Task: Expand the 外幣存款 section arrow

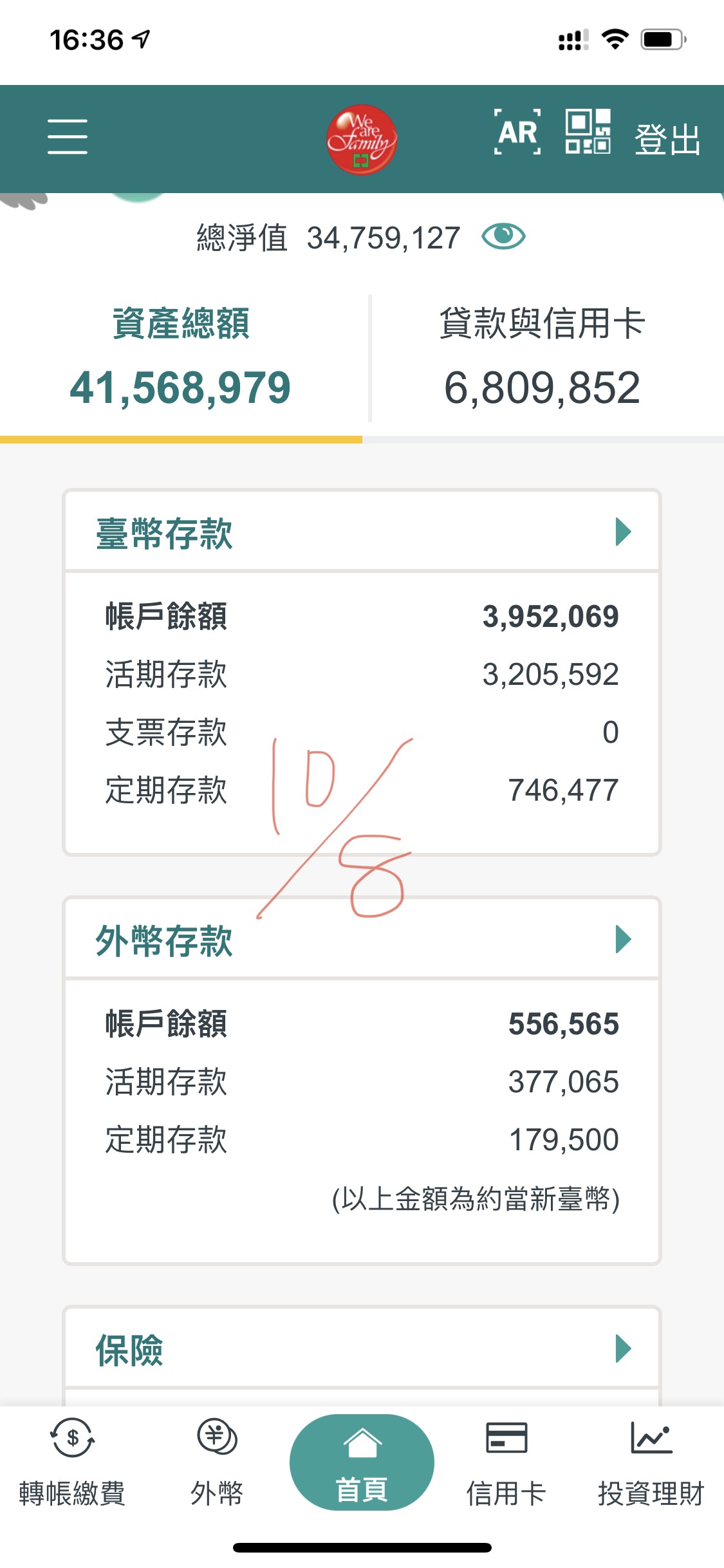Action: point(622,939)
